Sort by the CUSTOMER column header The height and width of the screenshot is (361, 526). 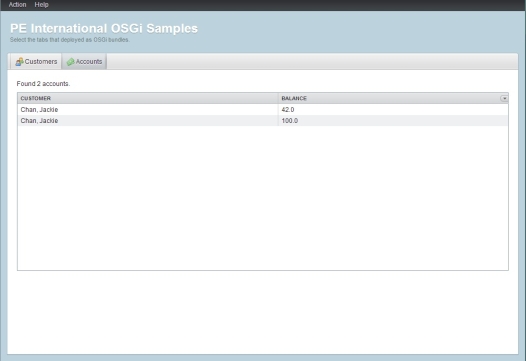click(148, 98)
